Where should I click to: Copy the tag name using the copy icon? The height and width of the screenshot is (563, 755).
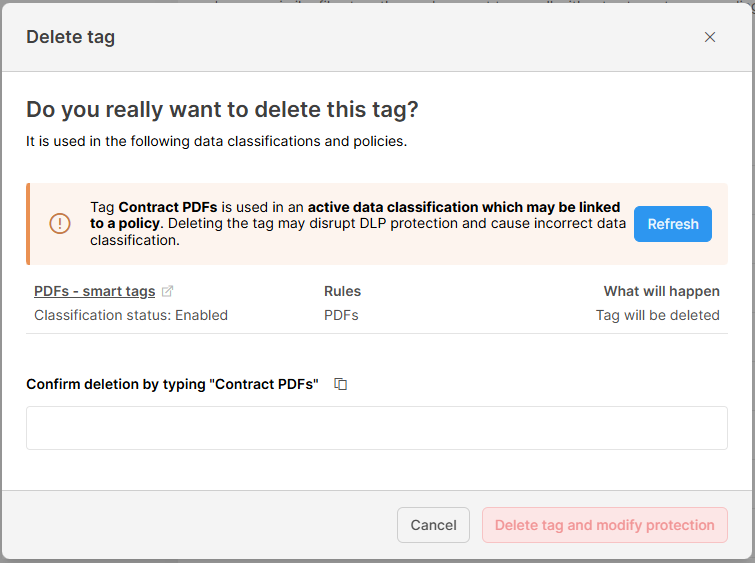click(341, 384)
